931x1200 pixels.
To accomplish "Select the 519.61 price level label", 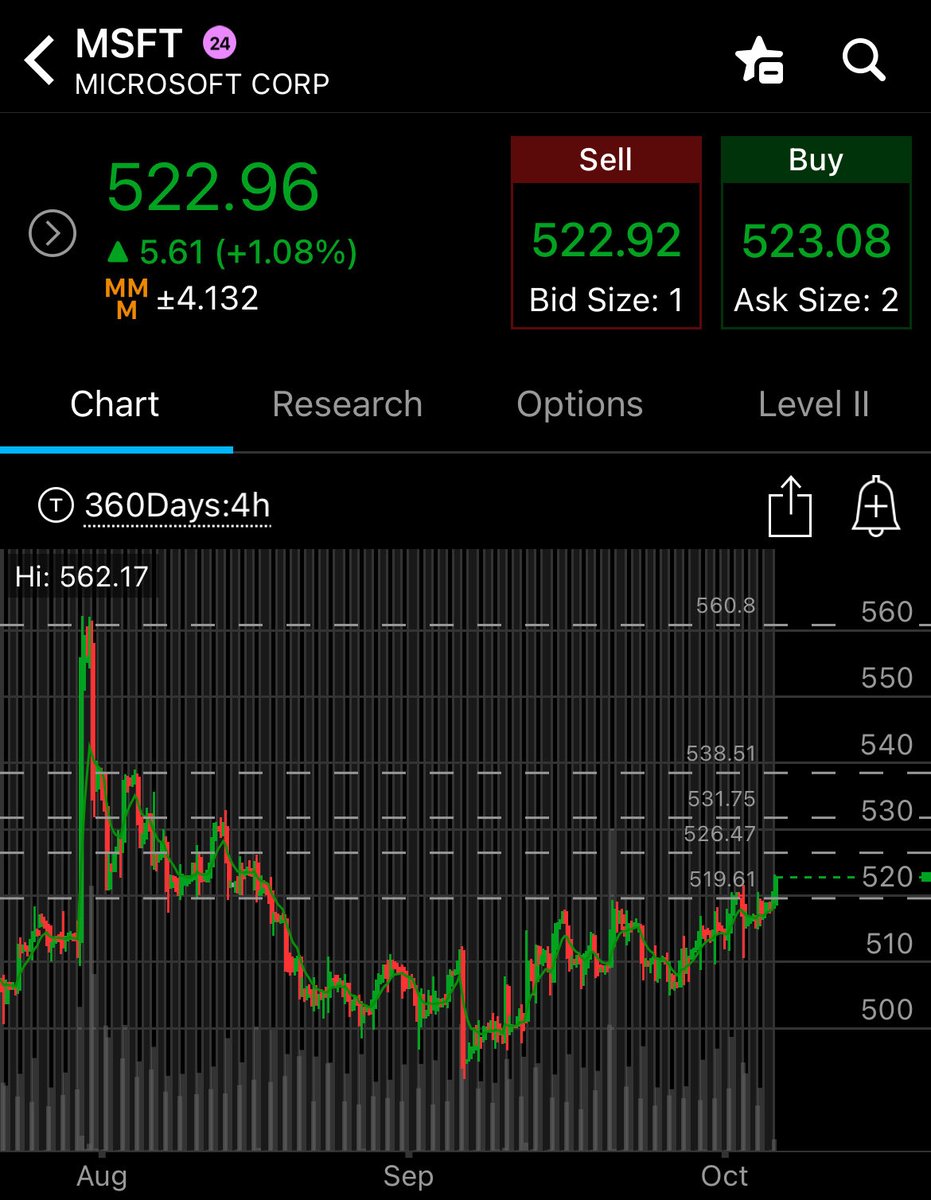I will point(722,879).
